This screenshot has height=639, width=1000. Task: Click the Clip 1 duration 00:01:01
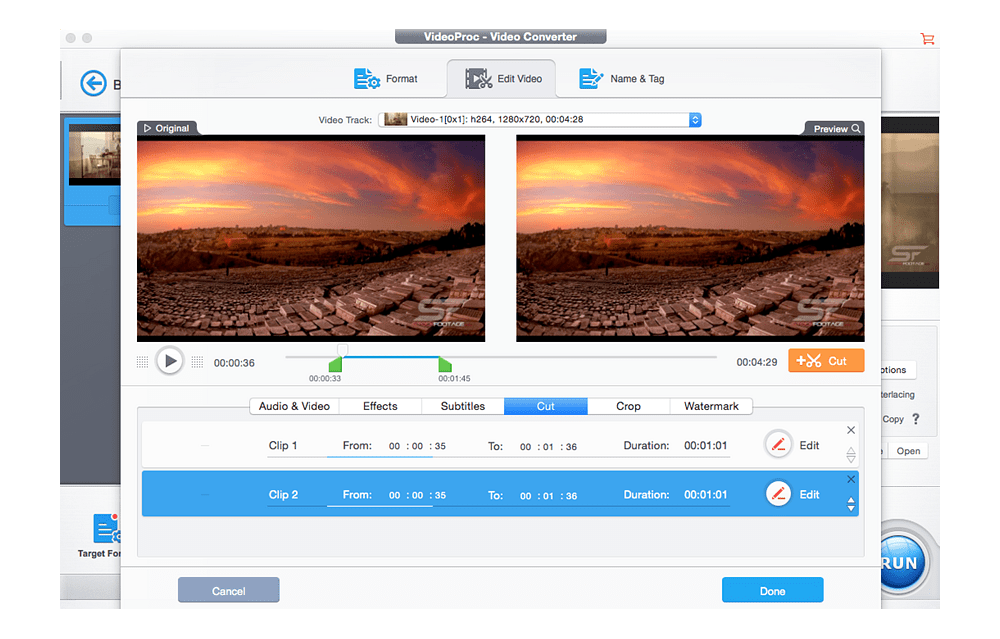(705, 445)
